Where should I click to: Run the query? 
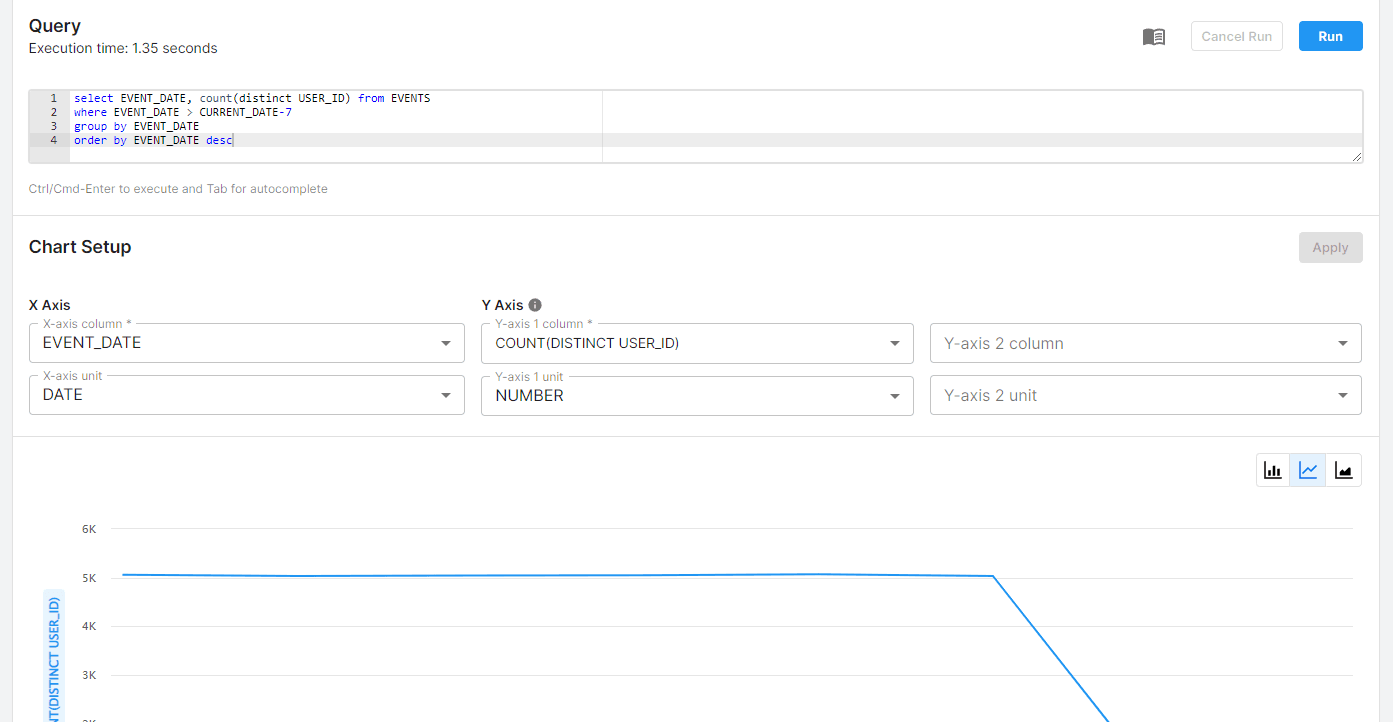click(x=1330, y=35)
